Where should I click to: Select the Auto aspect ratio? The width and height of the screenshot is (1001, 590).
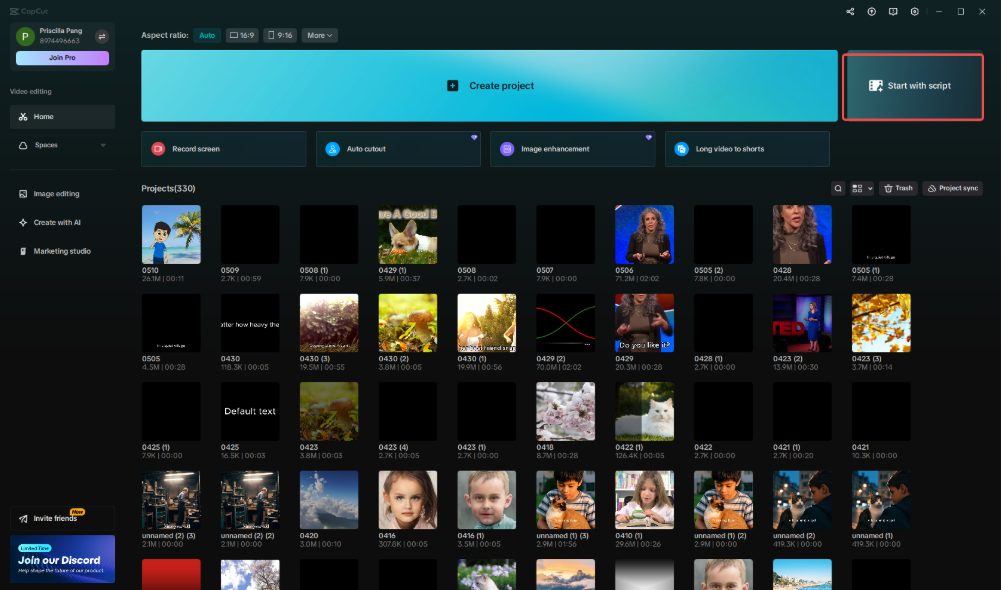(x=207, y=35)
